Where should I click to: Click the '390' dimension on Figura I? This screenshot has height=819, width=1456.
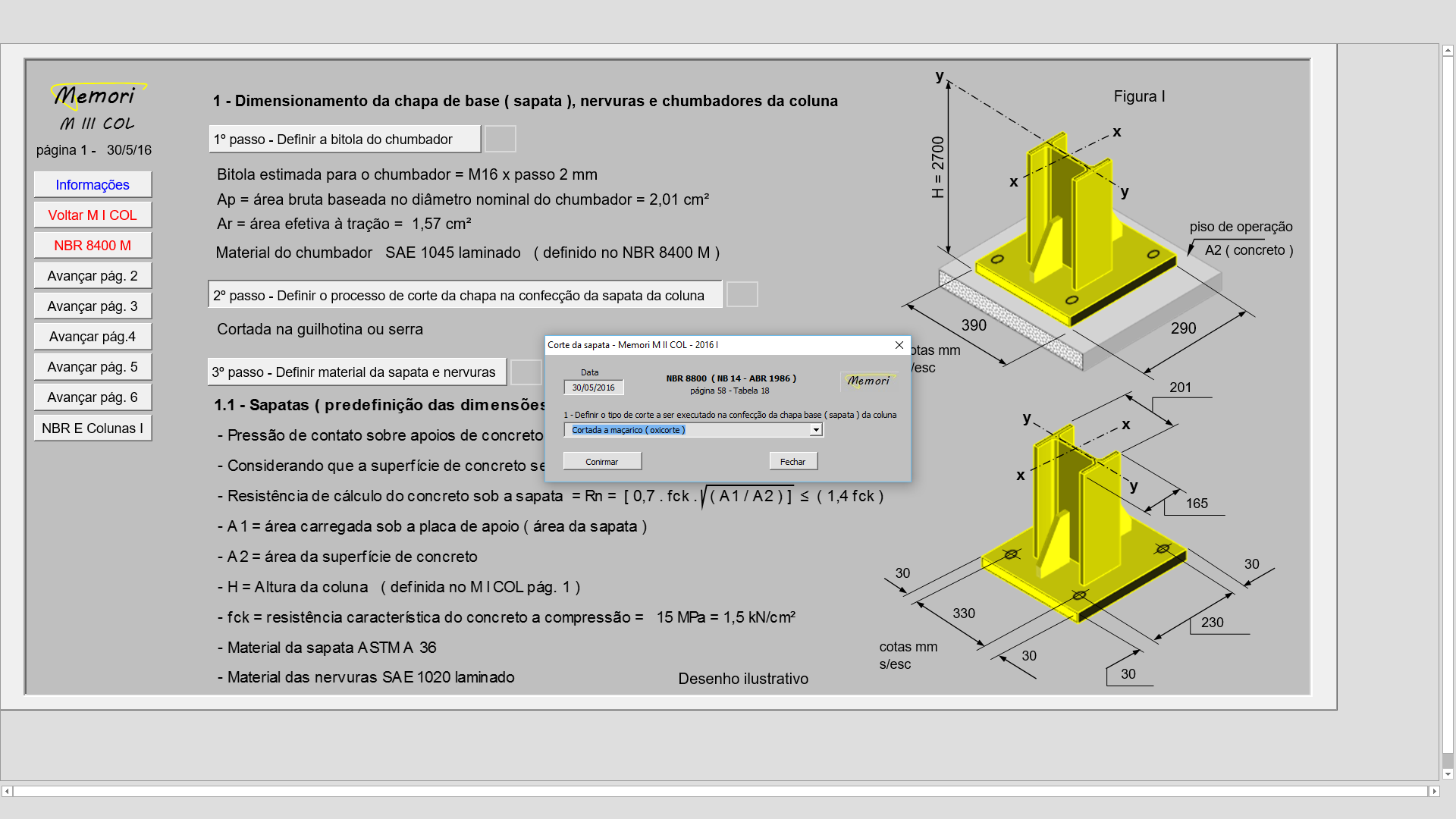(x=974, y=325)
